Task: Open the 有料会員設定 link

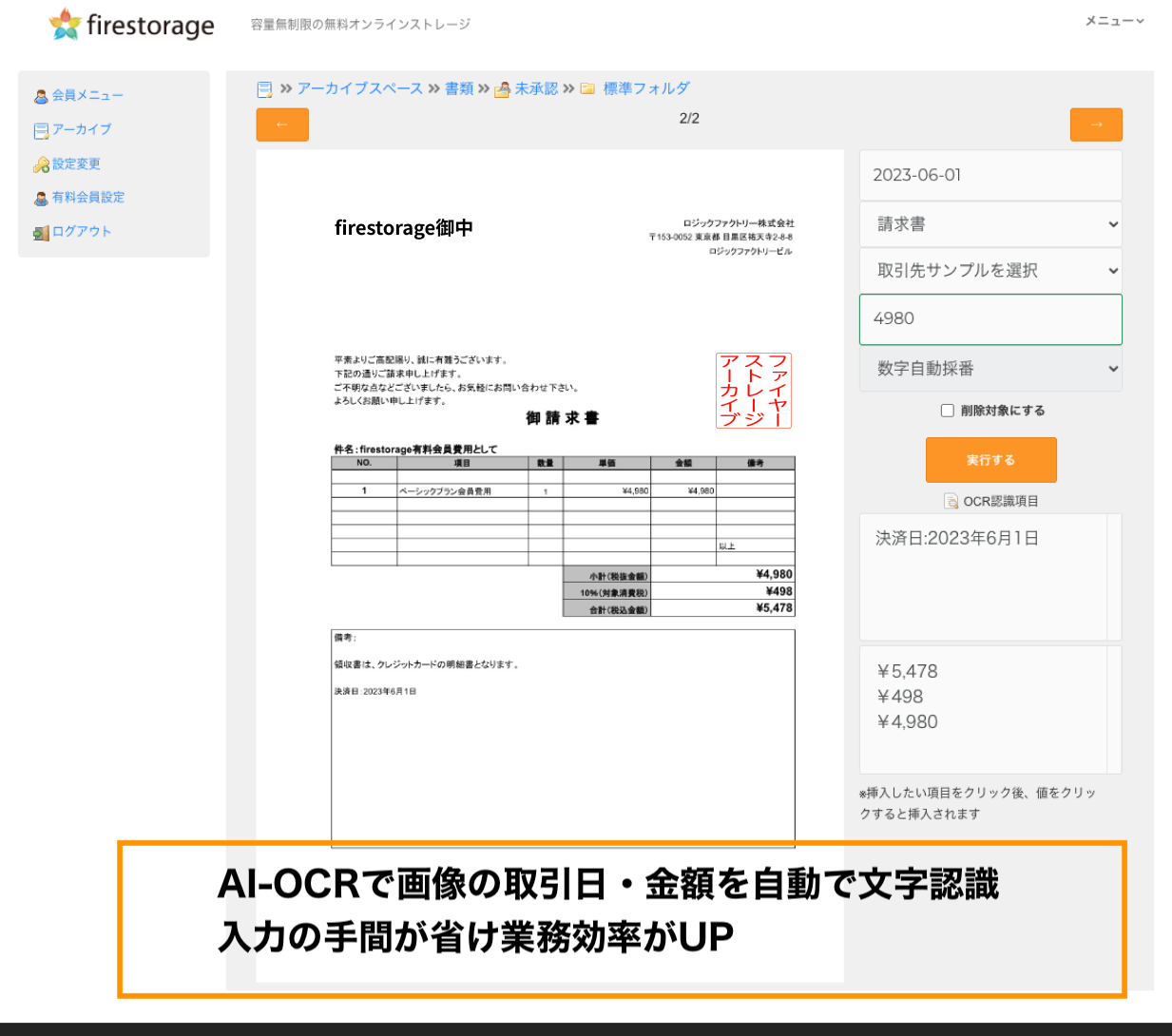Action: [87, 198]
